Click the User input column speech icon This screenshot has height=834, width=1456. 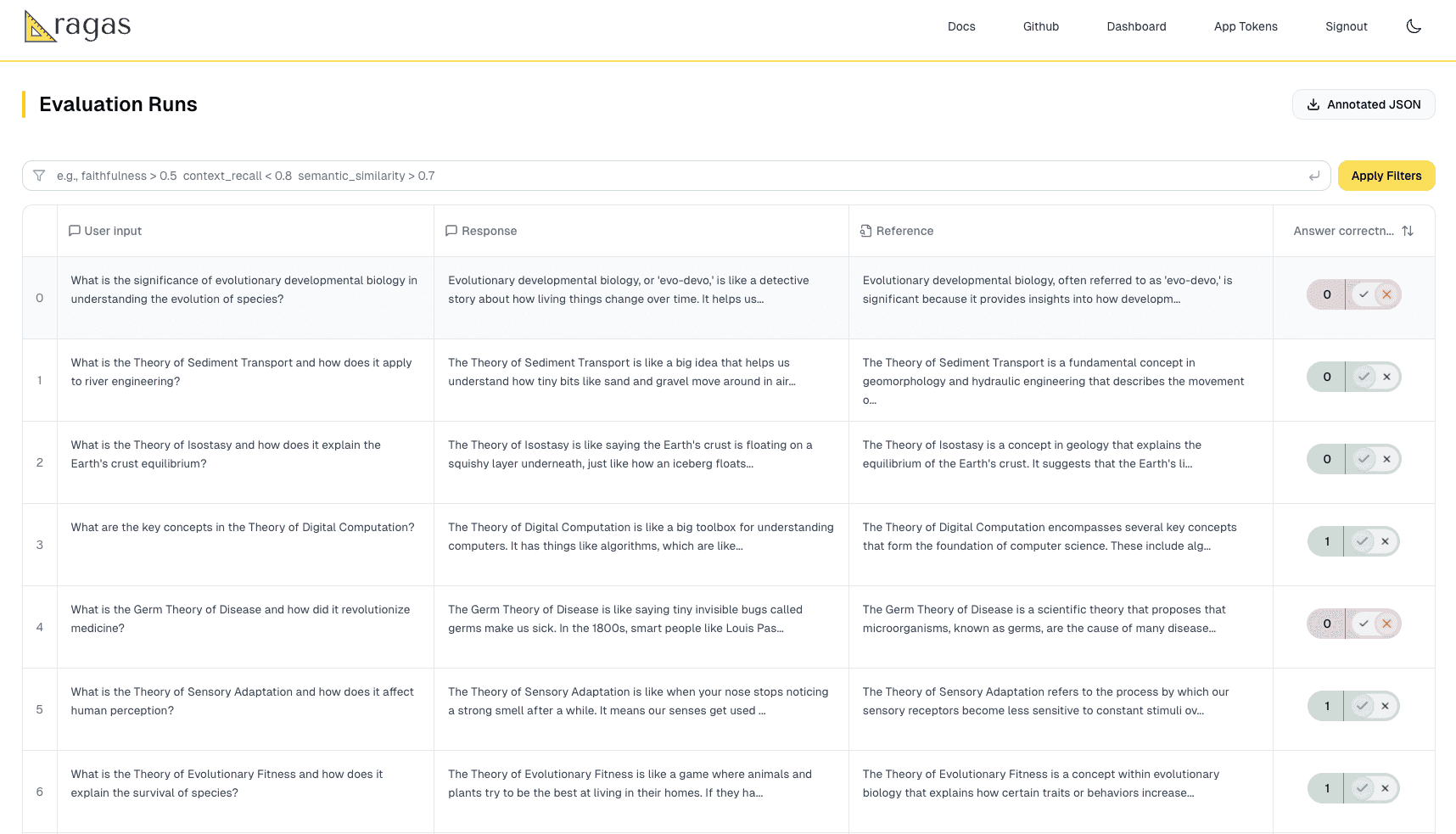pyautogui.click(x=75, y=231)
